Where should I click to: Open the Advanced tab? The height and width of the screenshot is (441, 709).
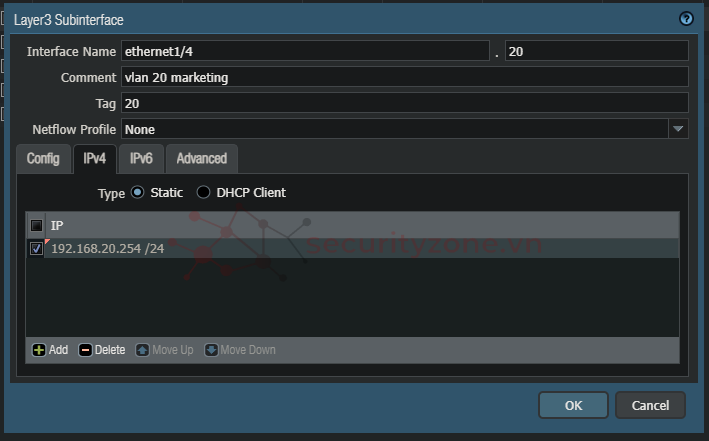click(201, 158)
